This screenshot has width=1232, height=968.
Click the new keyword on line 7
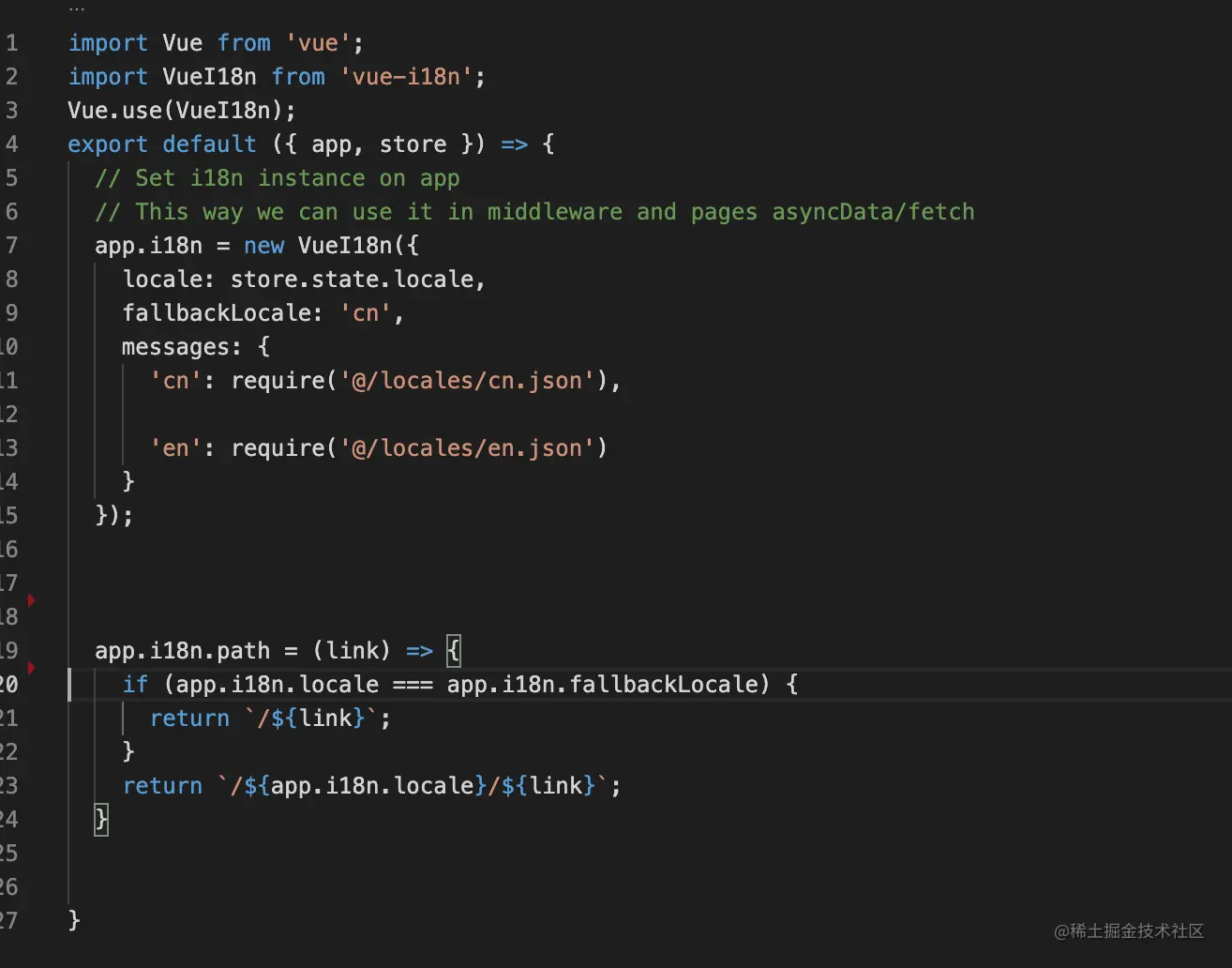263,246
